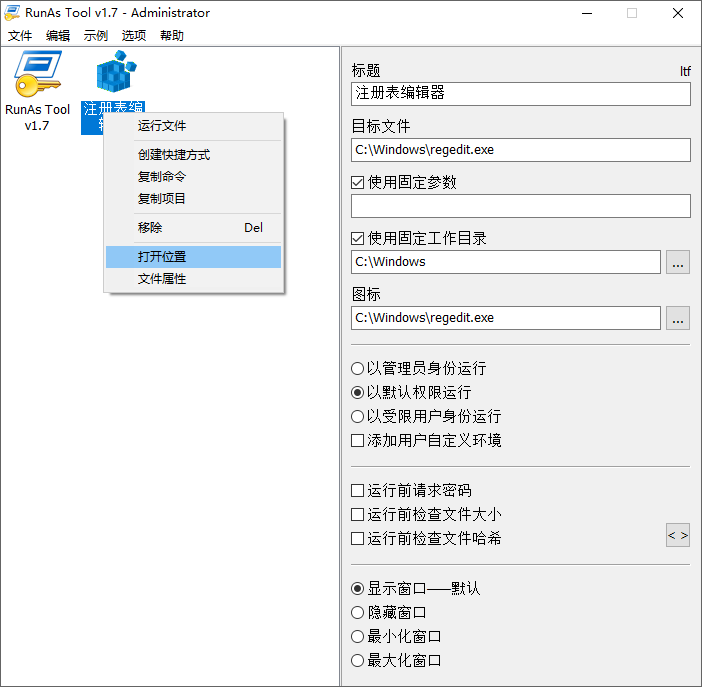Enable 添加用户自定义环境 checkbox

pos(357,441)
